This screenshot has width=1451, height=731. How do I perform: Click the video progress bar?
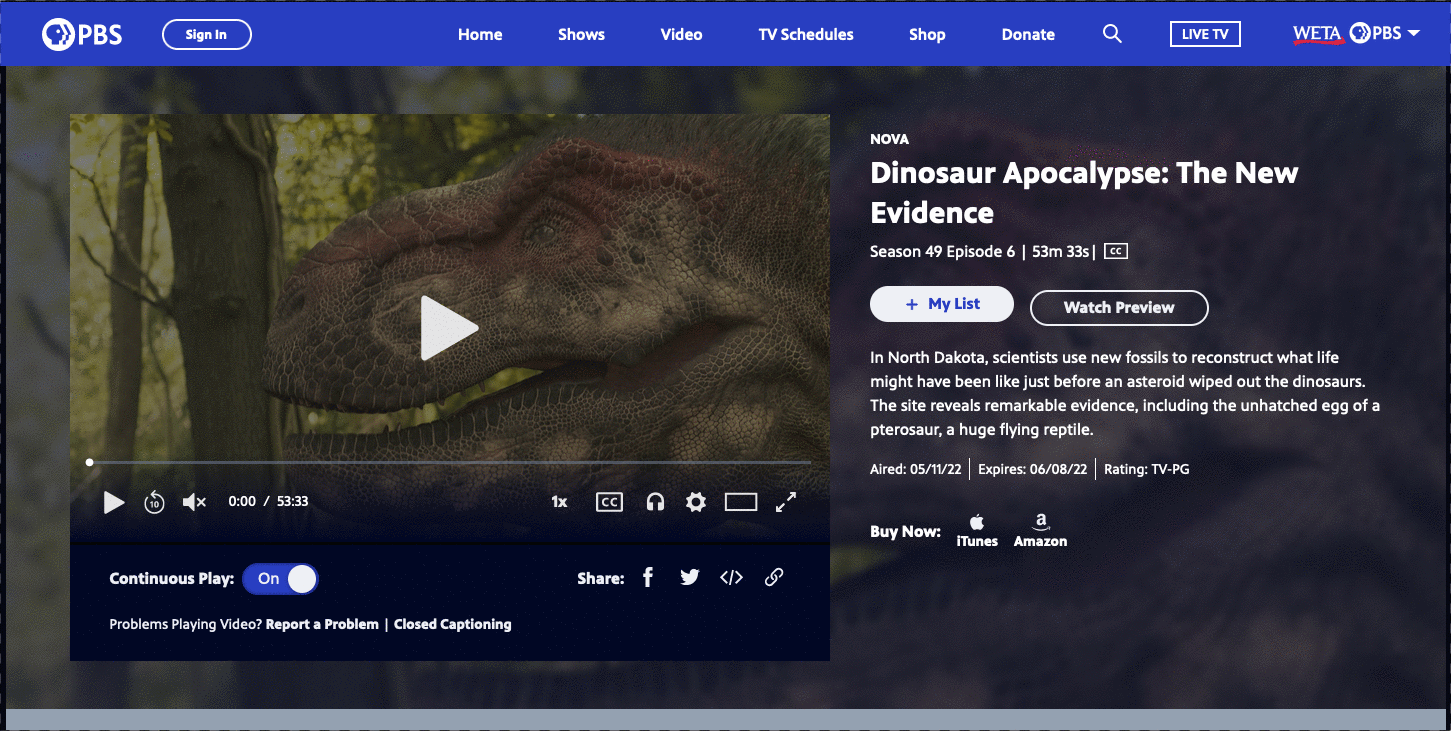450,462
